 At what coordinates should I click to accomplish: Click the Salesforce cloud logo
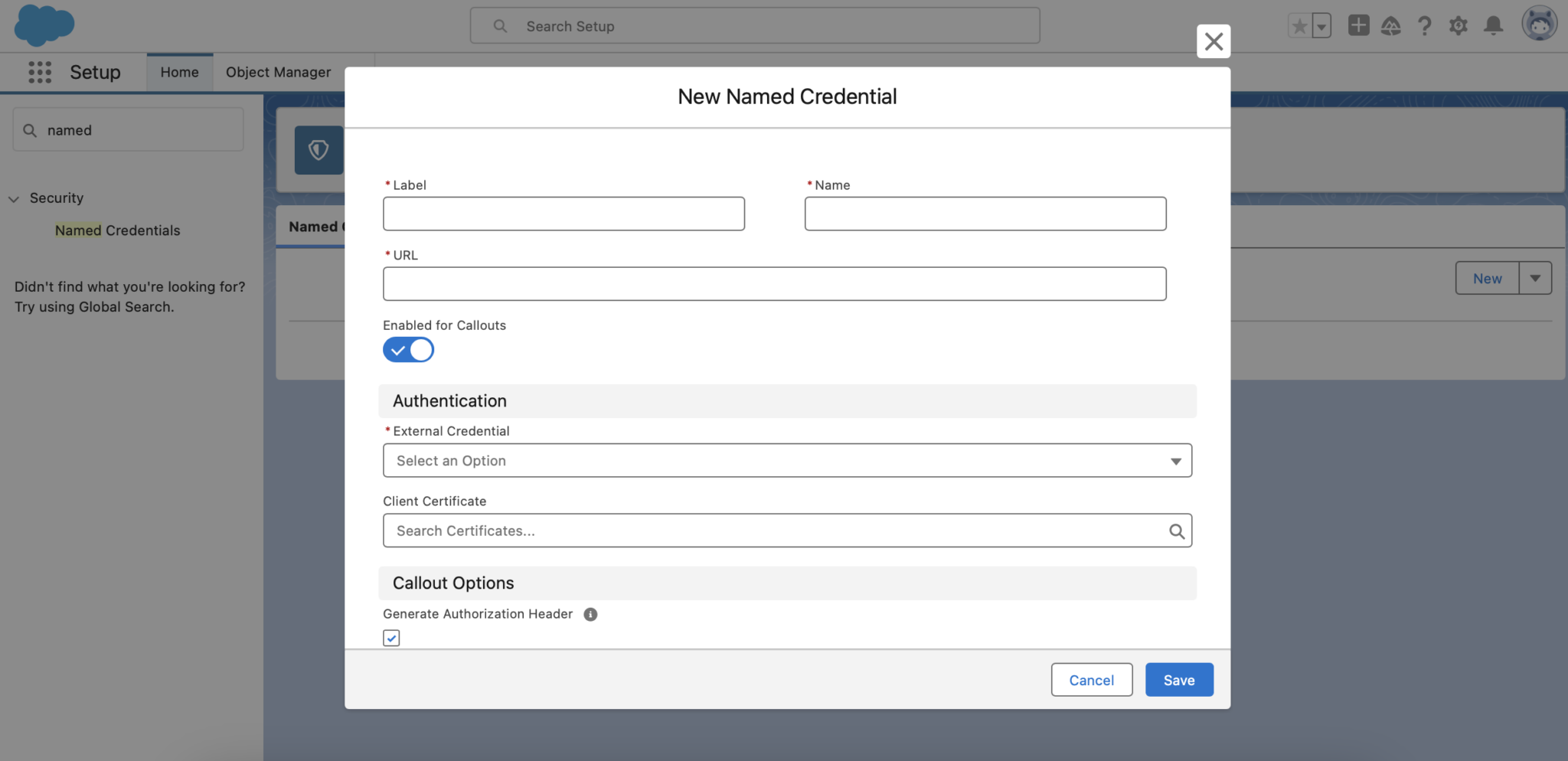click(x=44, y=24)
